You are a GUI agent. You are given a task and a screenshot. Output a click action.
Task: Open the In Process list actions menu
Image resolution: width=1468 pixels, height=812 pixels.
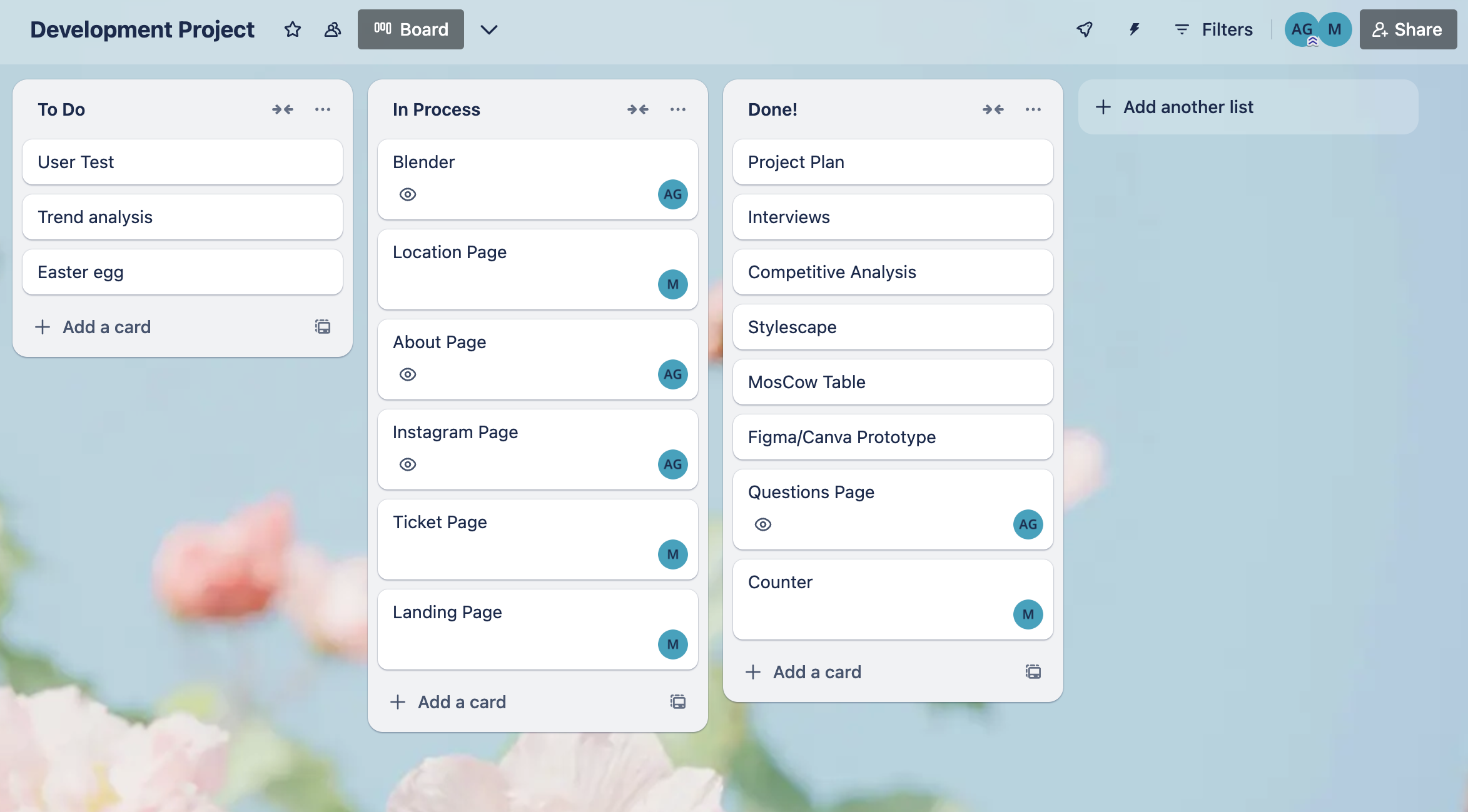(x=678, y=109)
